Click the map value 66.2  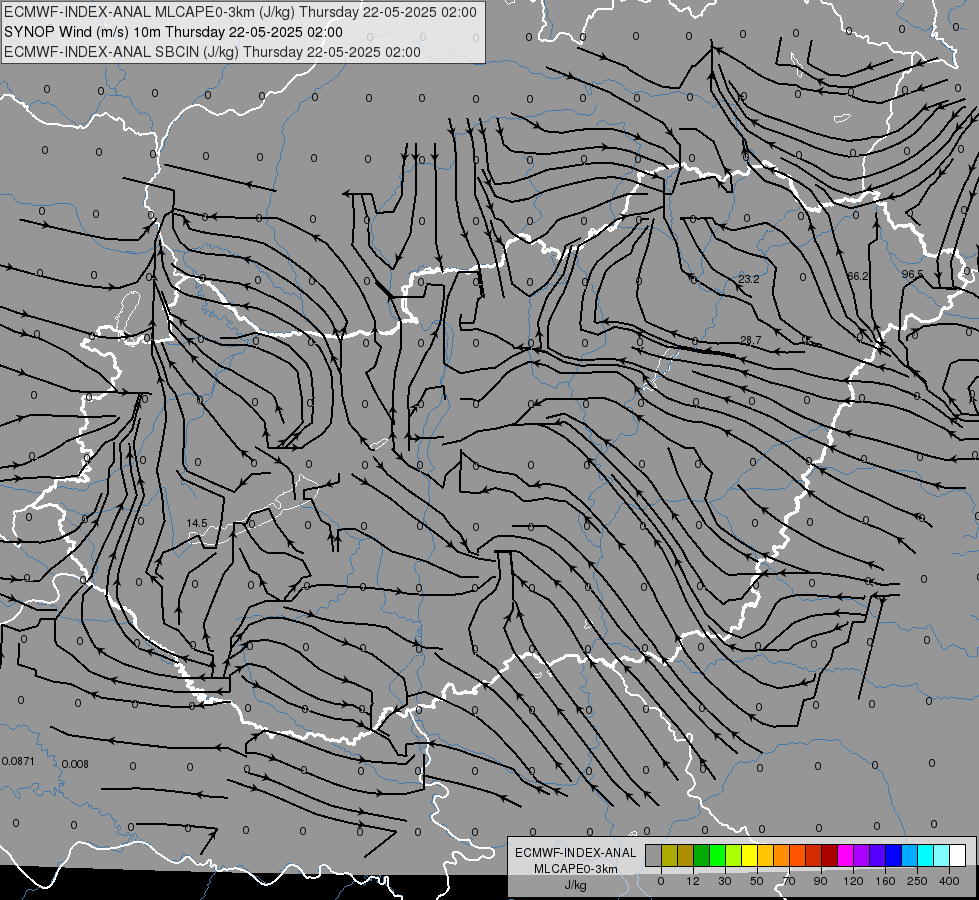click(x=858, y=276)
